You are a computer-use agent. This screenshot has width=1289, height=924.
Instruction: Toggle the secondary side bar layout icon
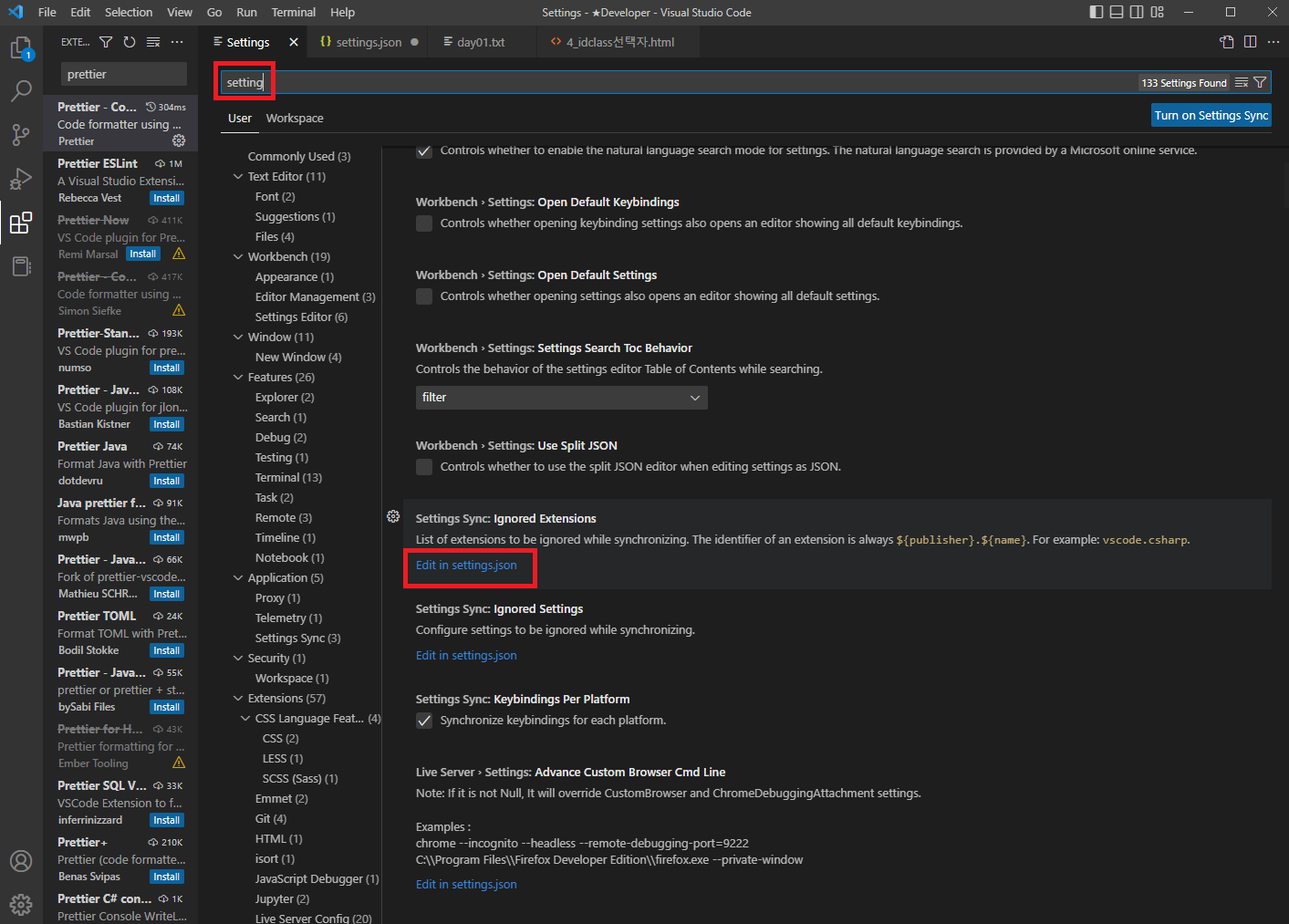pyautogui.click(x=1137, y=12)
